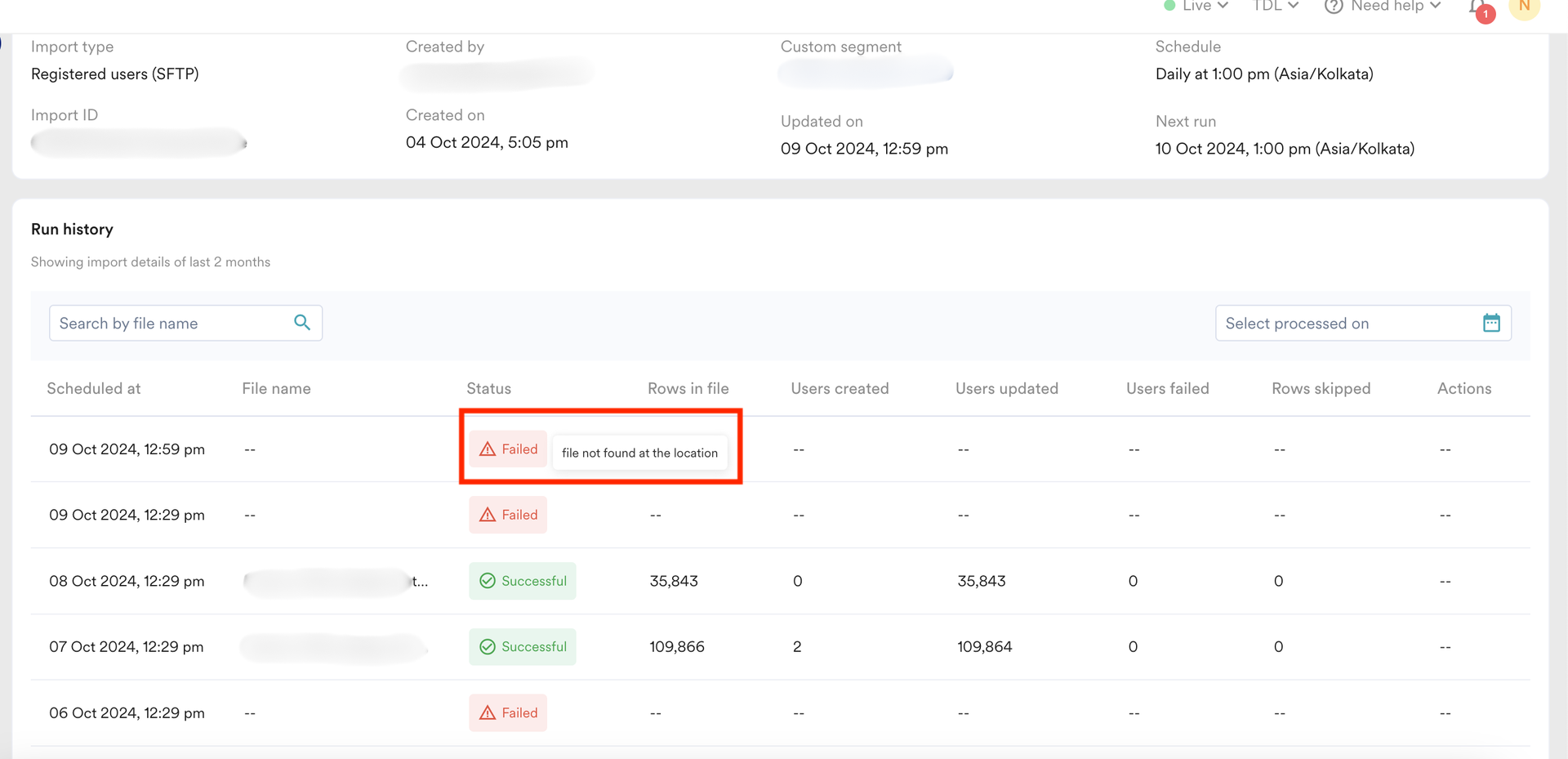Click the Status column header
The image size is (1568, 759).
pyautogui.click(x=488, y=389)
